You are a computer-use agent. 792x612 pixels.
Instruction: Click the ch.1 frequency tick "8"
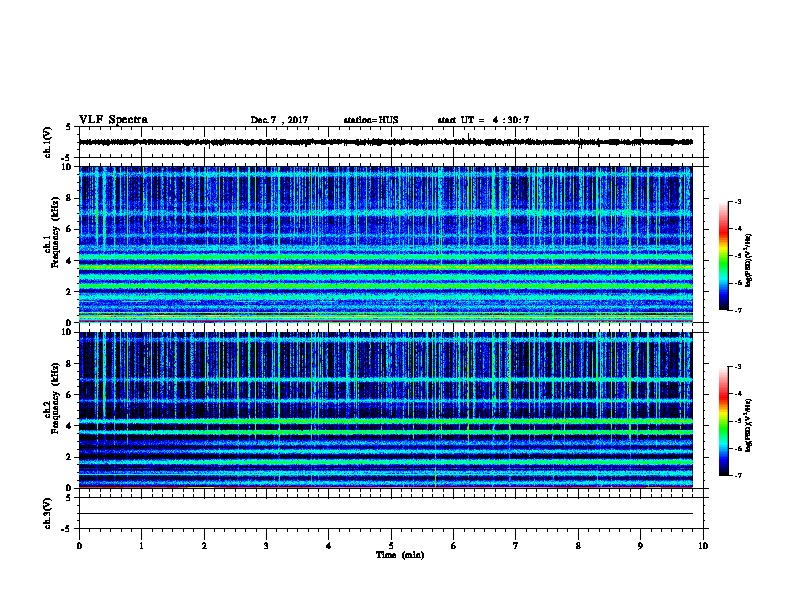coord(69,198)
